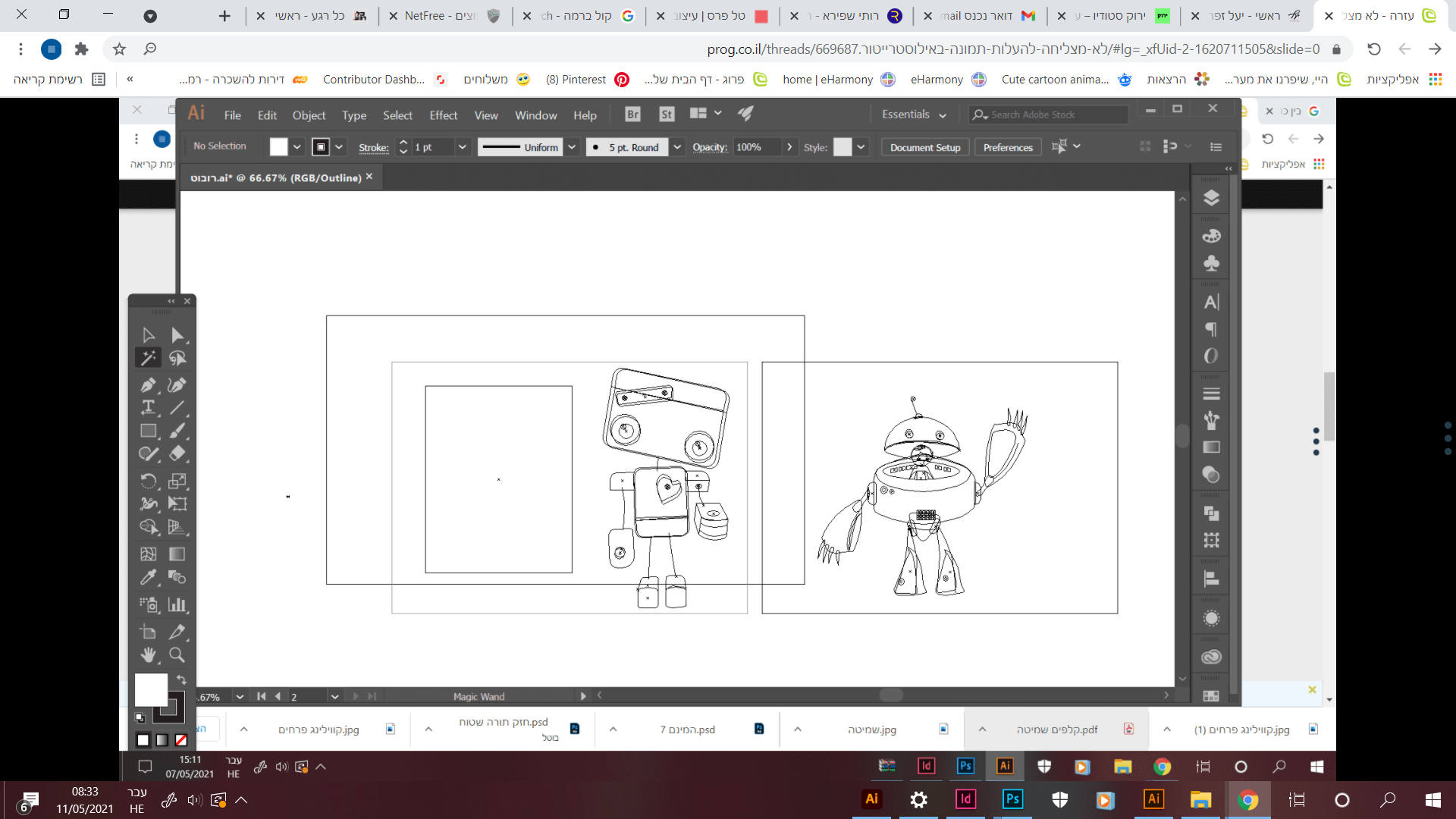Image resolution: width=1456 pixels, height=819 pixels.
Task: Swap fill and stroke colors
Action: pyautogui.click(x=181, y=679)
